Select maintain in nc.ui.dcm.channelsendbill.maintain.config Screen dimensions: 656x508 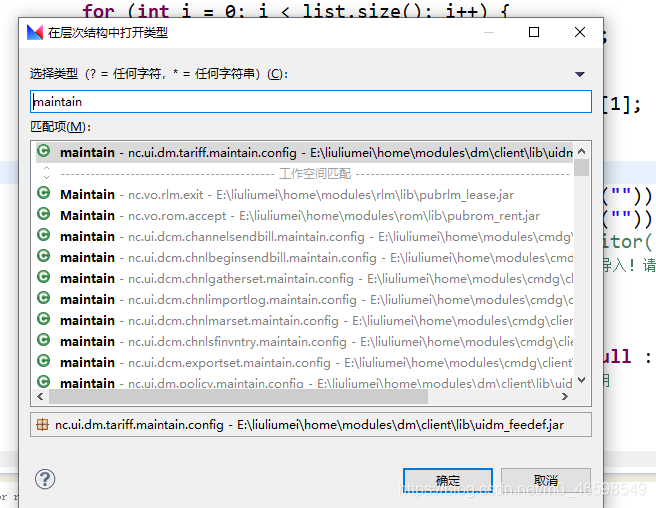click(304, 236)
